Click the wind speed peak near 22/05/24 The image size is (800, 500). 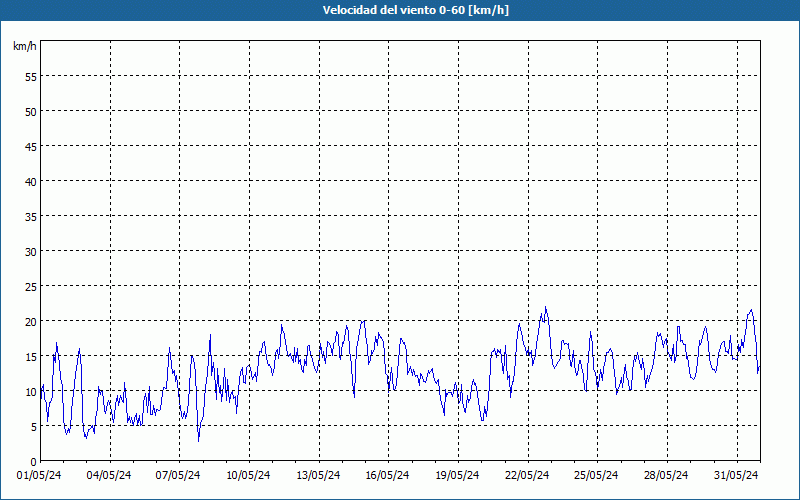point(545,307)
